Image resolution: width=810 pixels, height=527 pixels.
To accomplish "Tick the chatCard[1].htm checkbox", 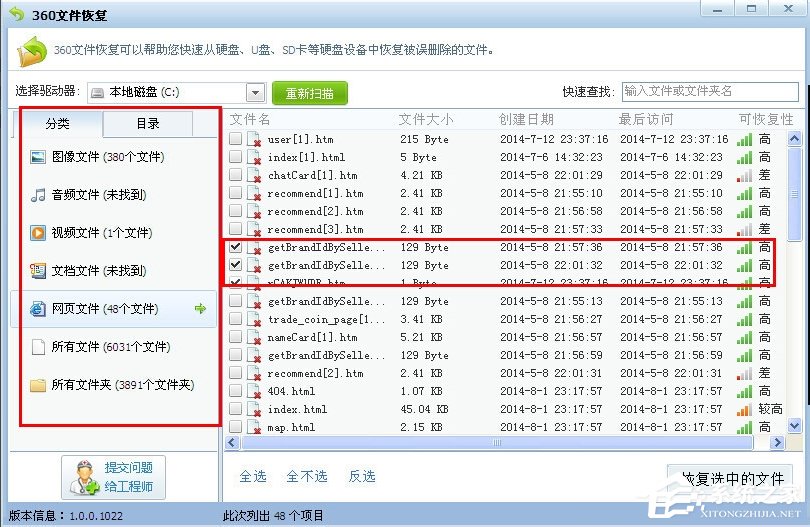I will click(x=235, y=175).
